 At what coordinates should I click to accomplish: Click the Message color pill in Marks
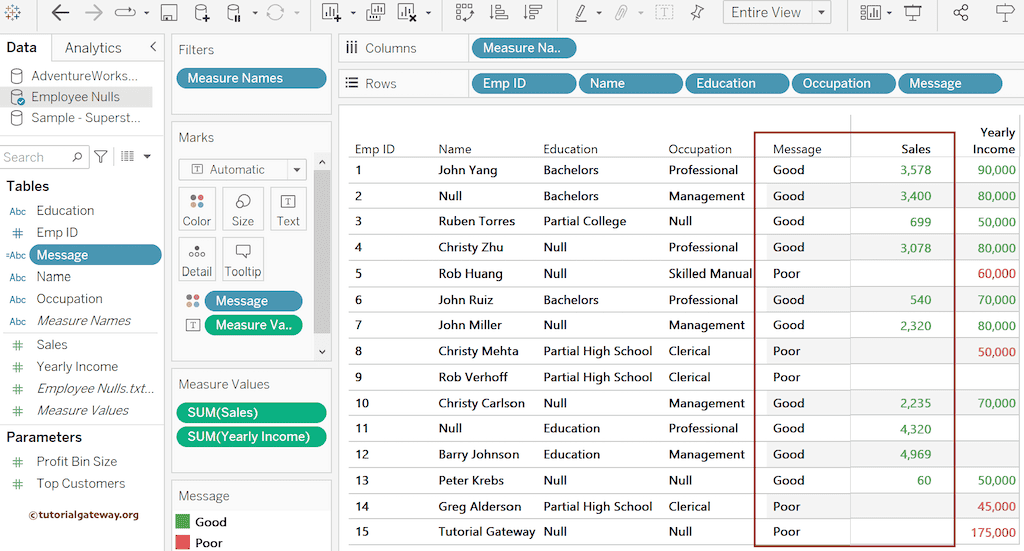pyautogui.click(x=253, y=300)
